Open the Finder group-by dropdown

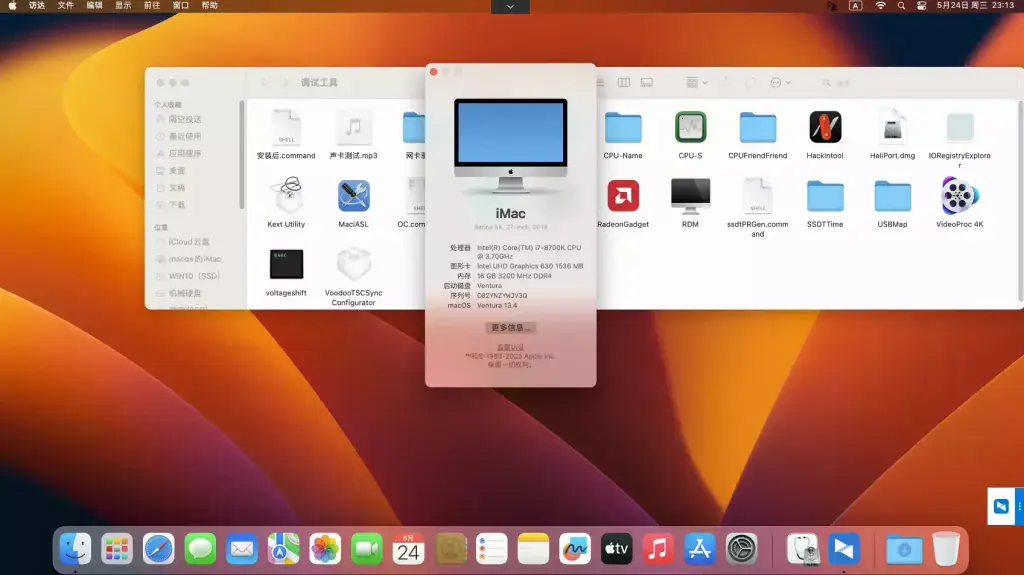696,82
